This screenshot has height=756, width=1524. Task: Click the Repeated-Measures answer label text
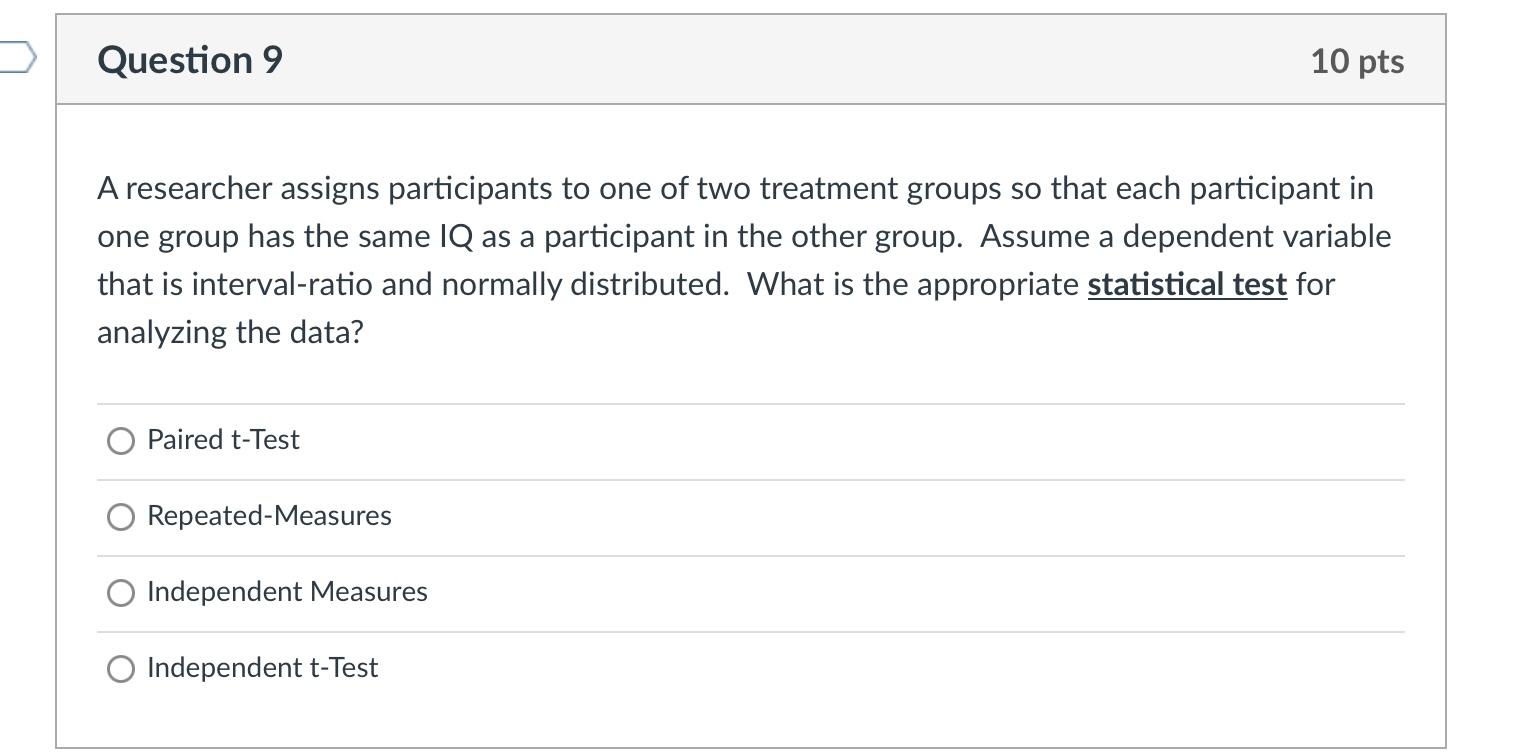(x=268, y=516)
